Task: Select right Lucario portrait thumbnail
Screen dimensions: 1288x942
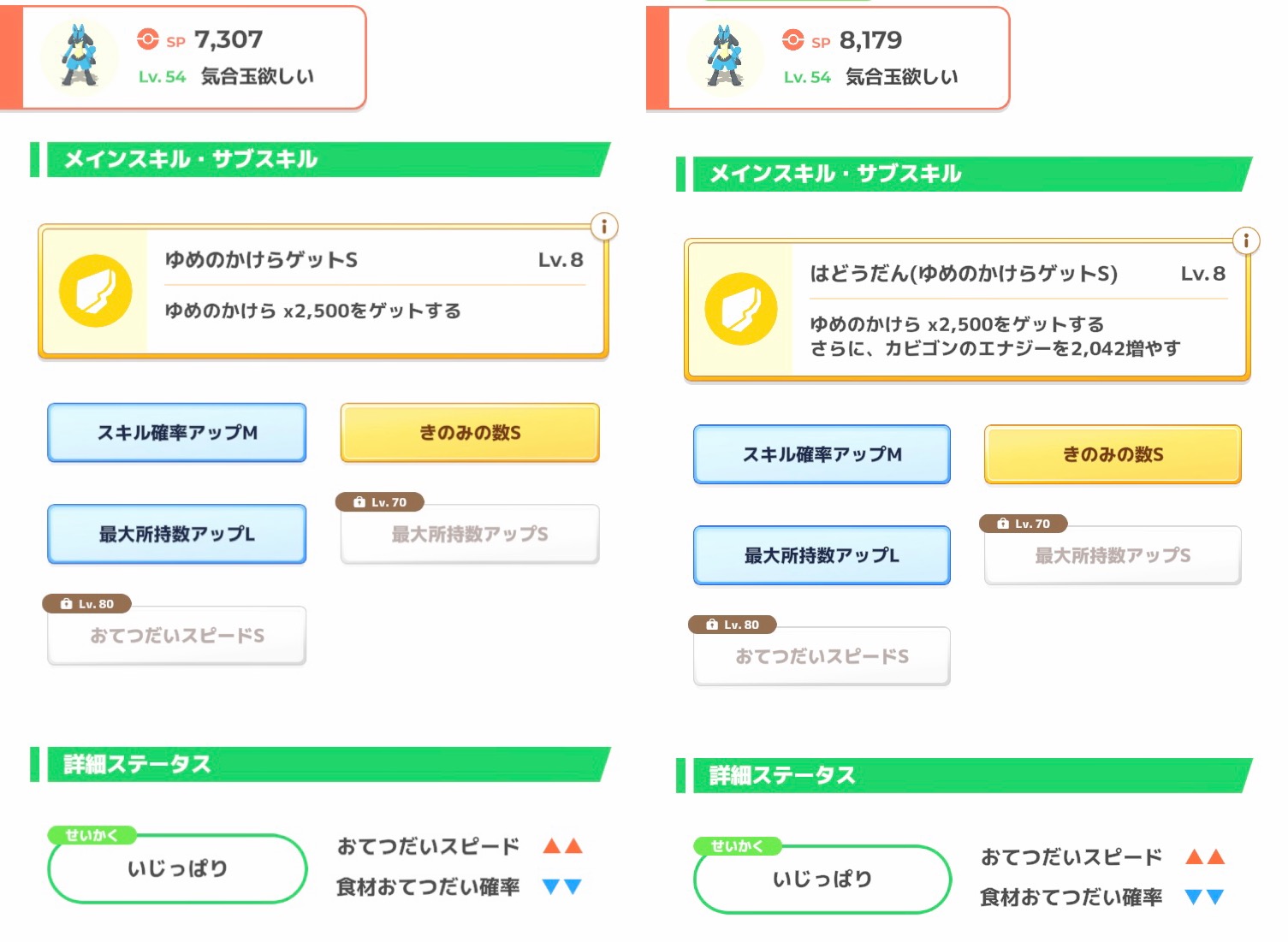Action: click(x=725, y=56)
